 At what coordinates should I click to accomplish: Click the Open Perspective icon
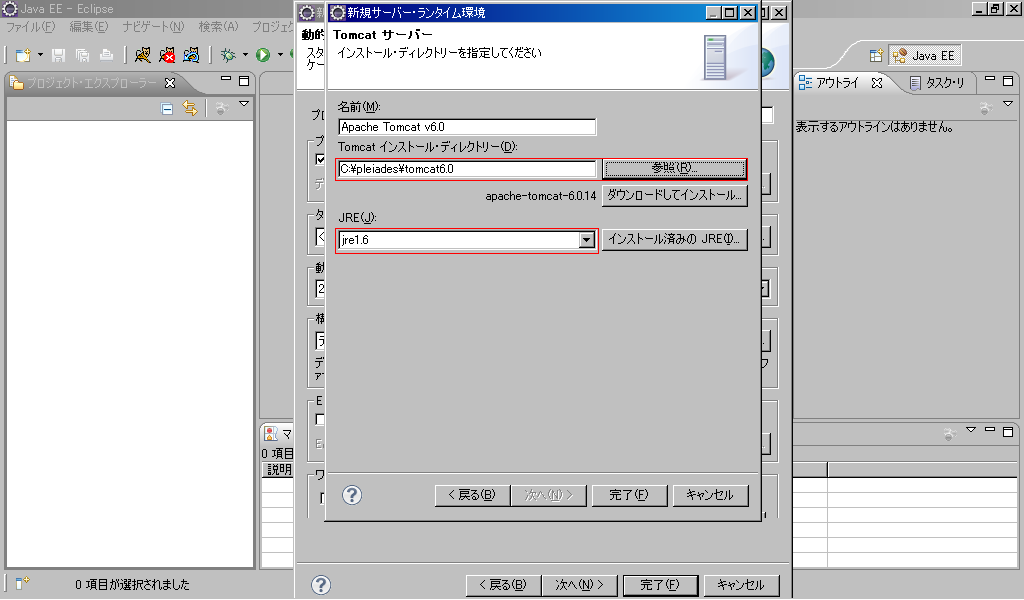point(876,55)
